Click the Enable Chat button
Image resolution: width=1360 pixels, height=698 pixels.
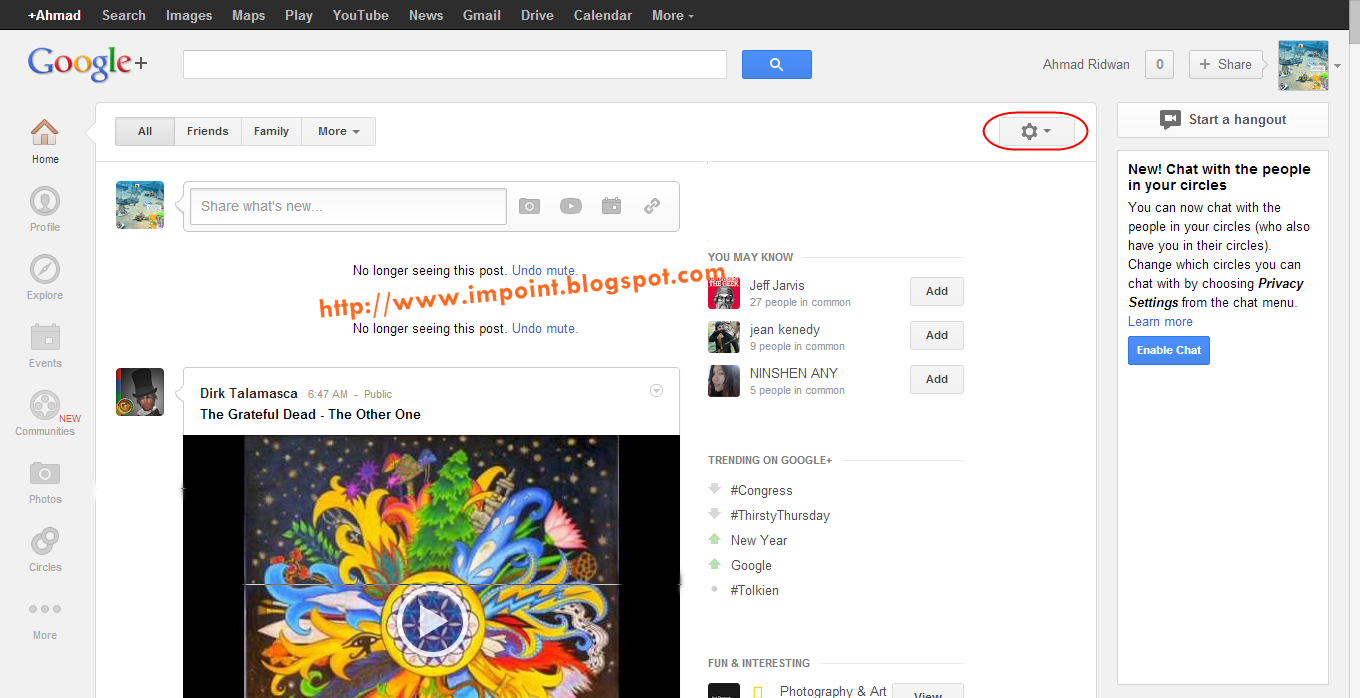(x=1169, y=350)
